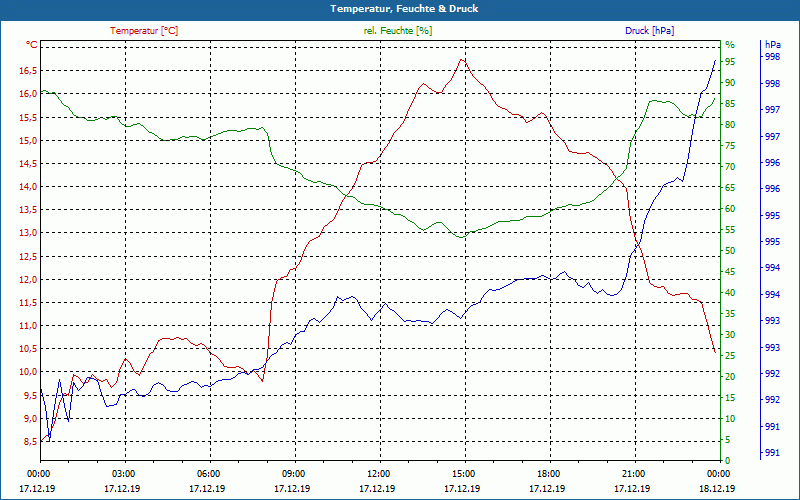Click the 0 humidity axis value
Image resolution: width=800 pixels, height=500 pixels.
click(728, 461)
